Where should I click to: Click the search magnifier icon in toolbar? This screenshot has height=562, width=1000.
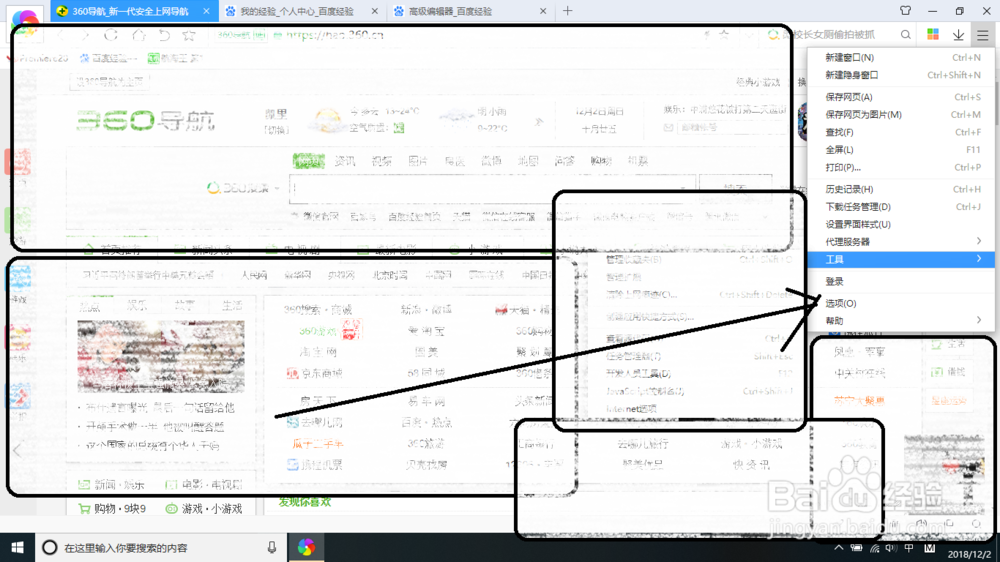(906, 34)
